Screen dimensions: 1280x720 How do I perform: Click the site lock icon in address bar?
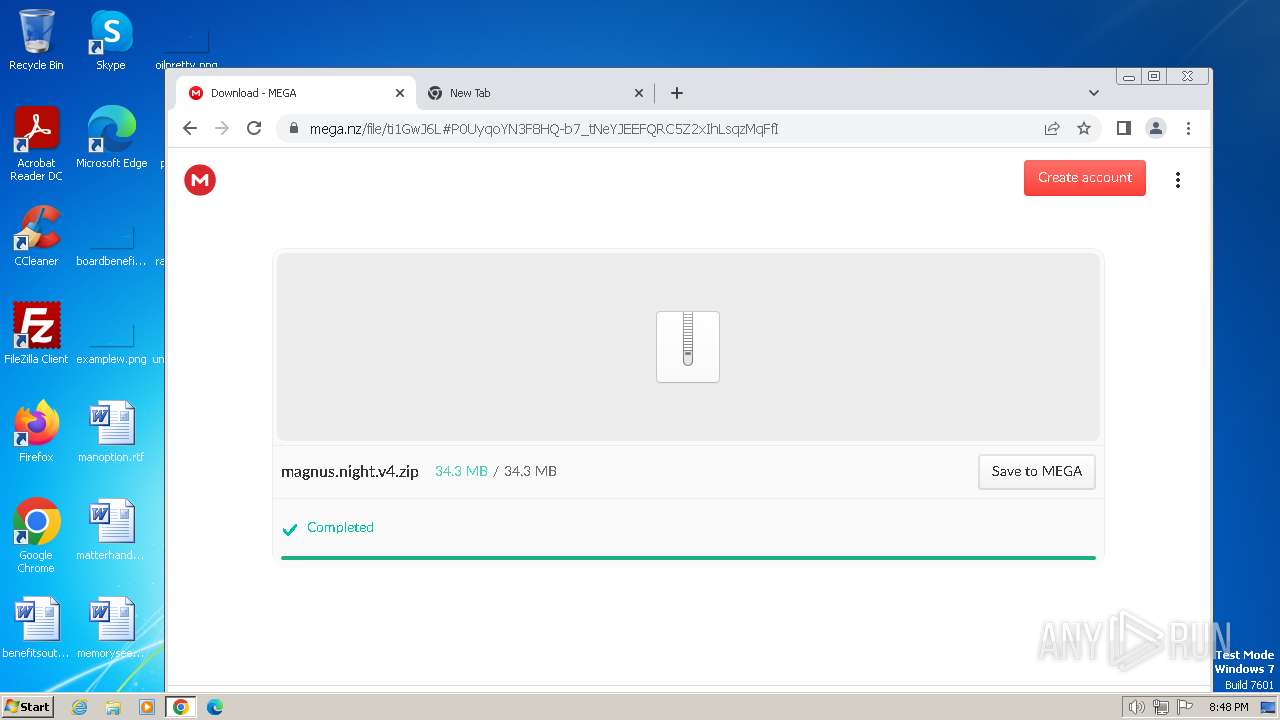coord(294,128)
